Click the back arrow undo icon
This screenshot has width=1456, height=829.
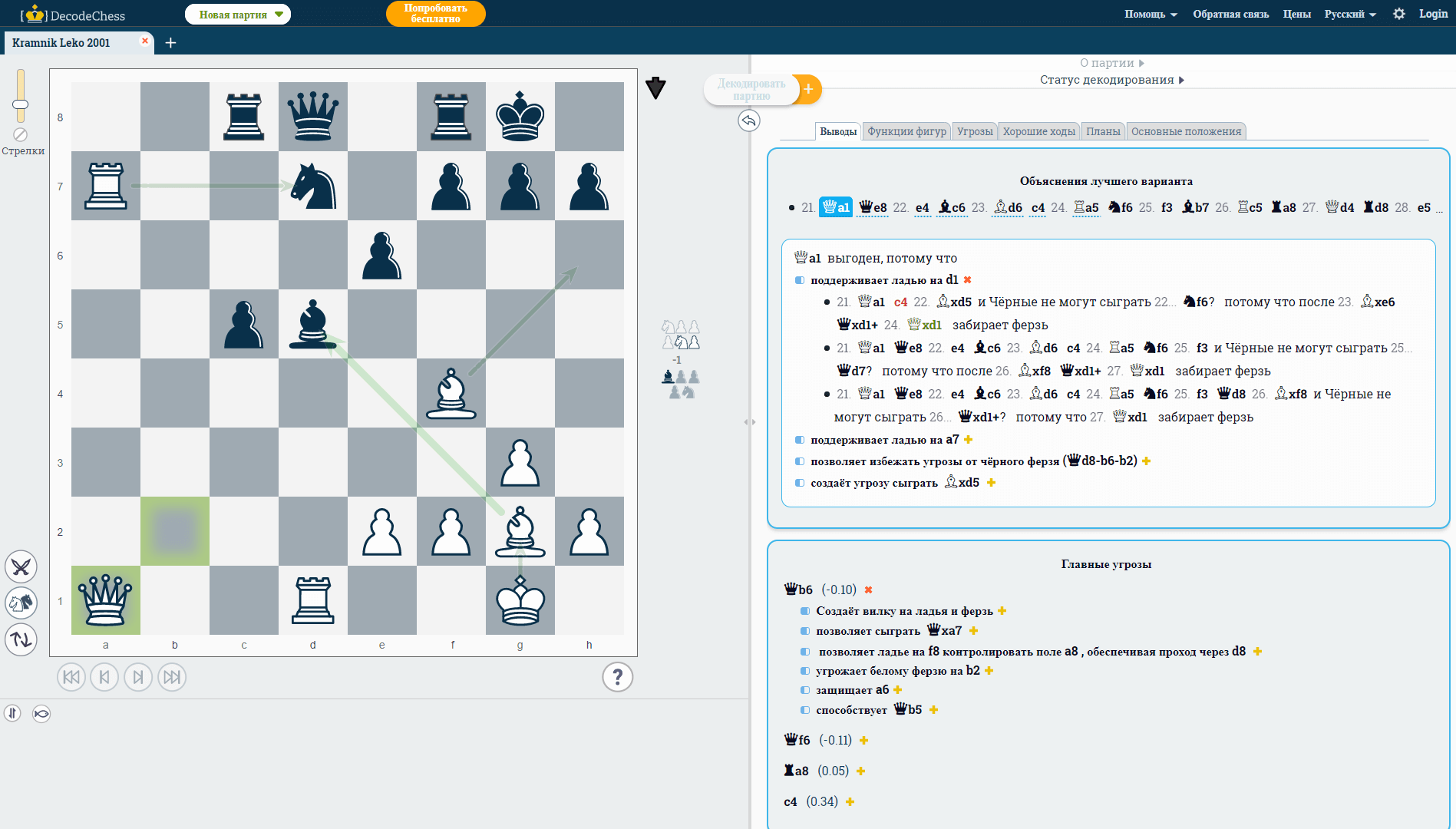(x=749, y=121)
